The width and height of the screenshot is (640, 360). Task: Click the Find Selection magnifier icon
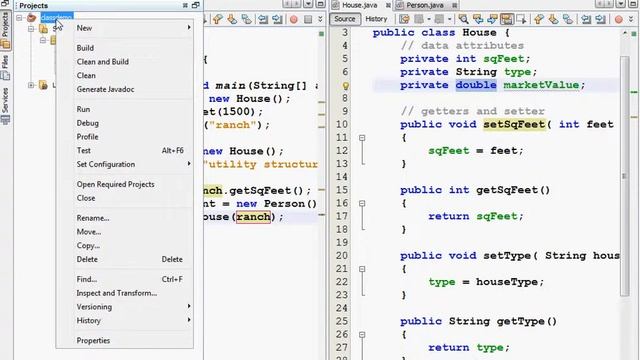(x=463, y=19)
